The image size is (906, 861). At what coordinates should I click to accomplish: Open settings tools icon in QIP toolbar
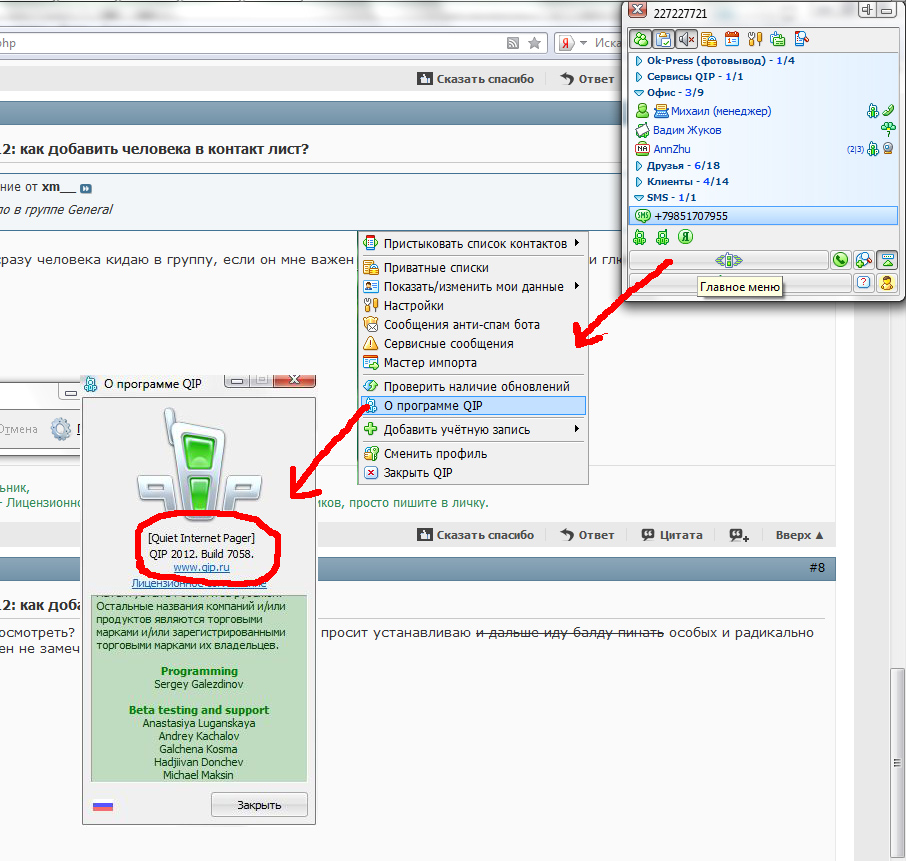(x=755, y=39)
